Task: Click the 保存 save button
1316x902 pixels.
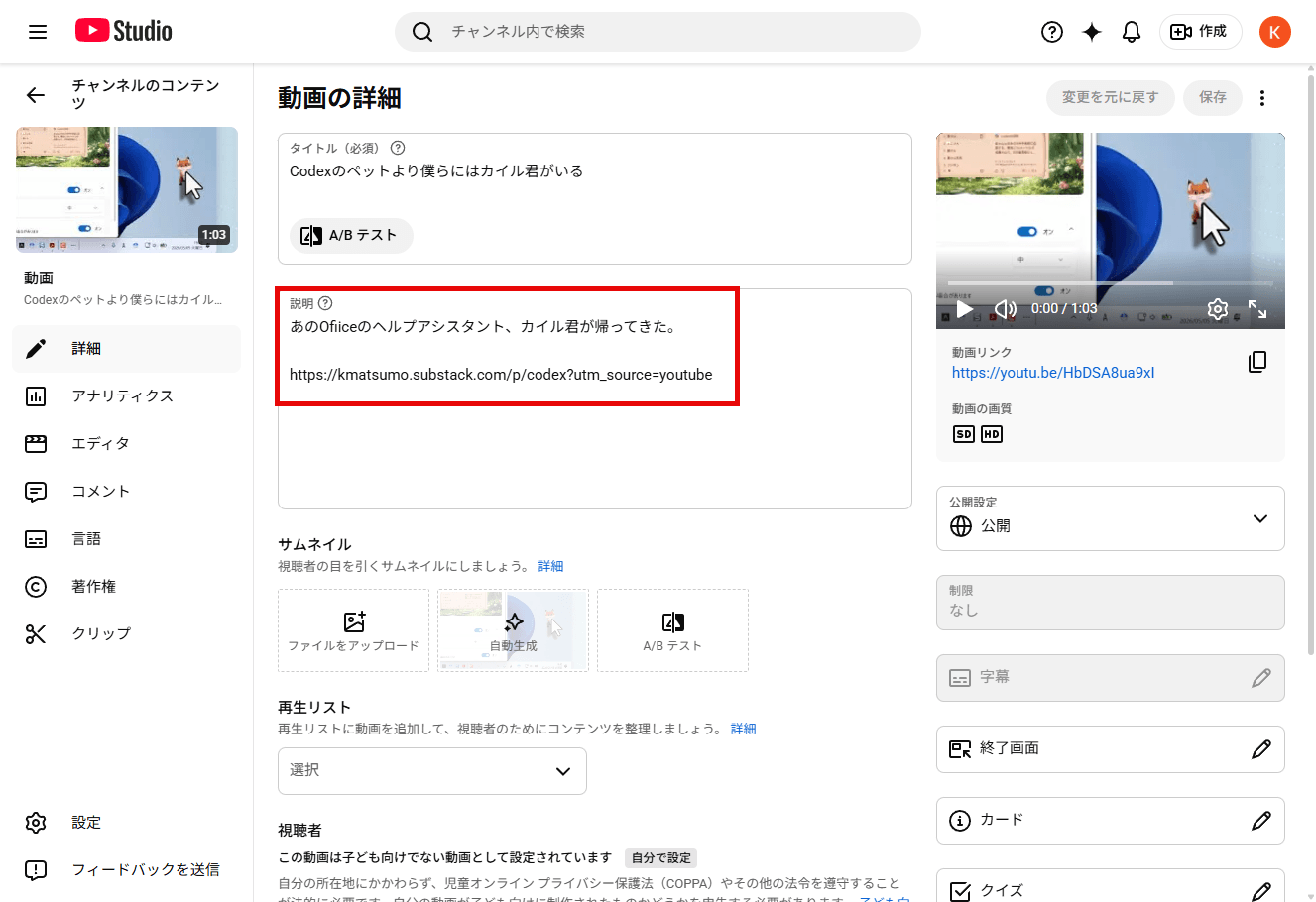Action: (1213, 97)
